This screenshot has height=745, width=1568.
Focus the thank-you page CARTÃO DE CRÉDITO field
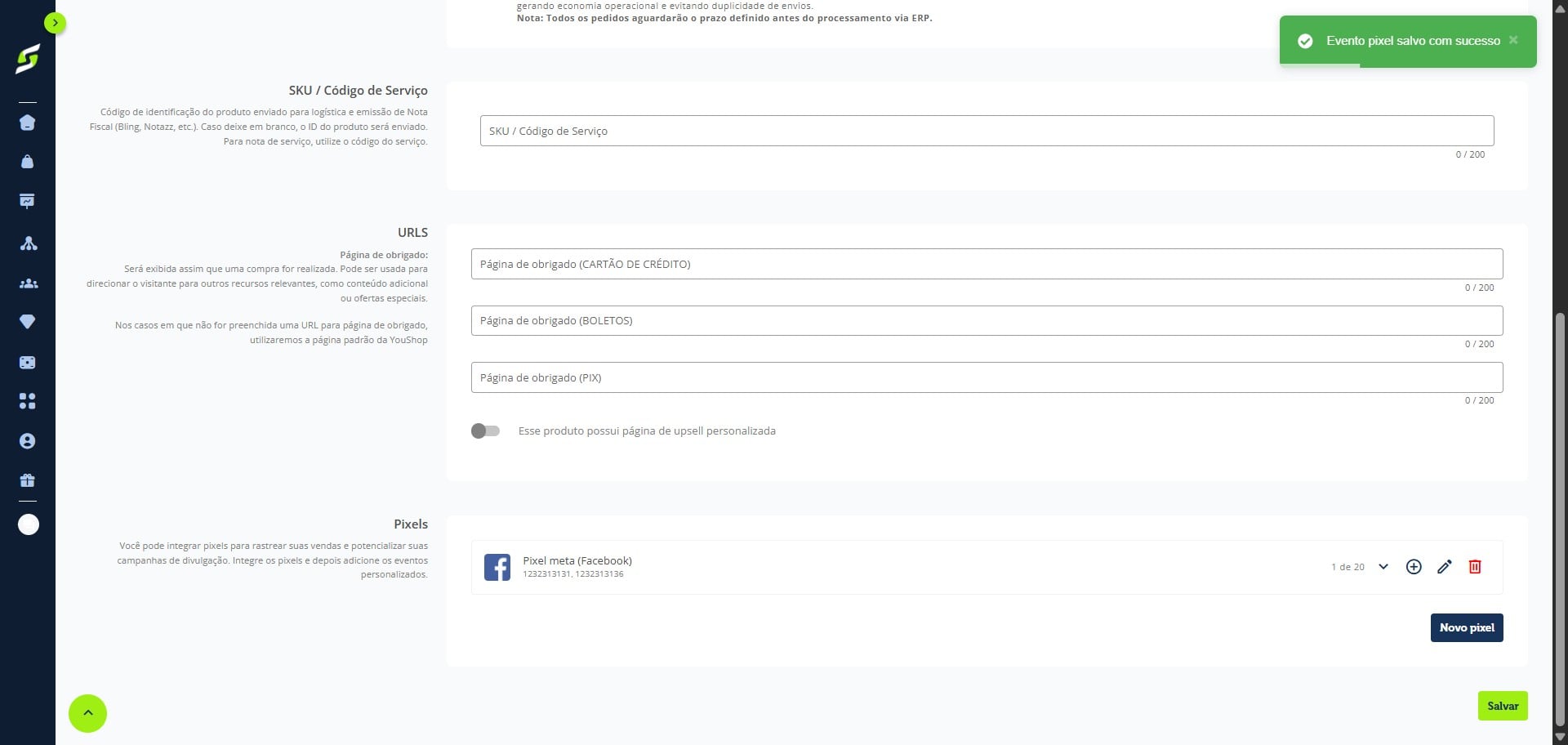(987, 264)
